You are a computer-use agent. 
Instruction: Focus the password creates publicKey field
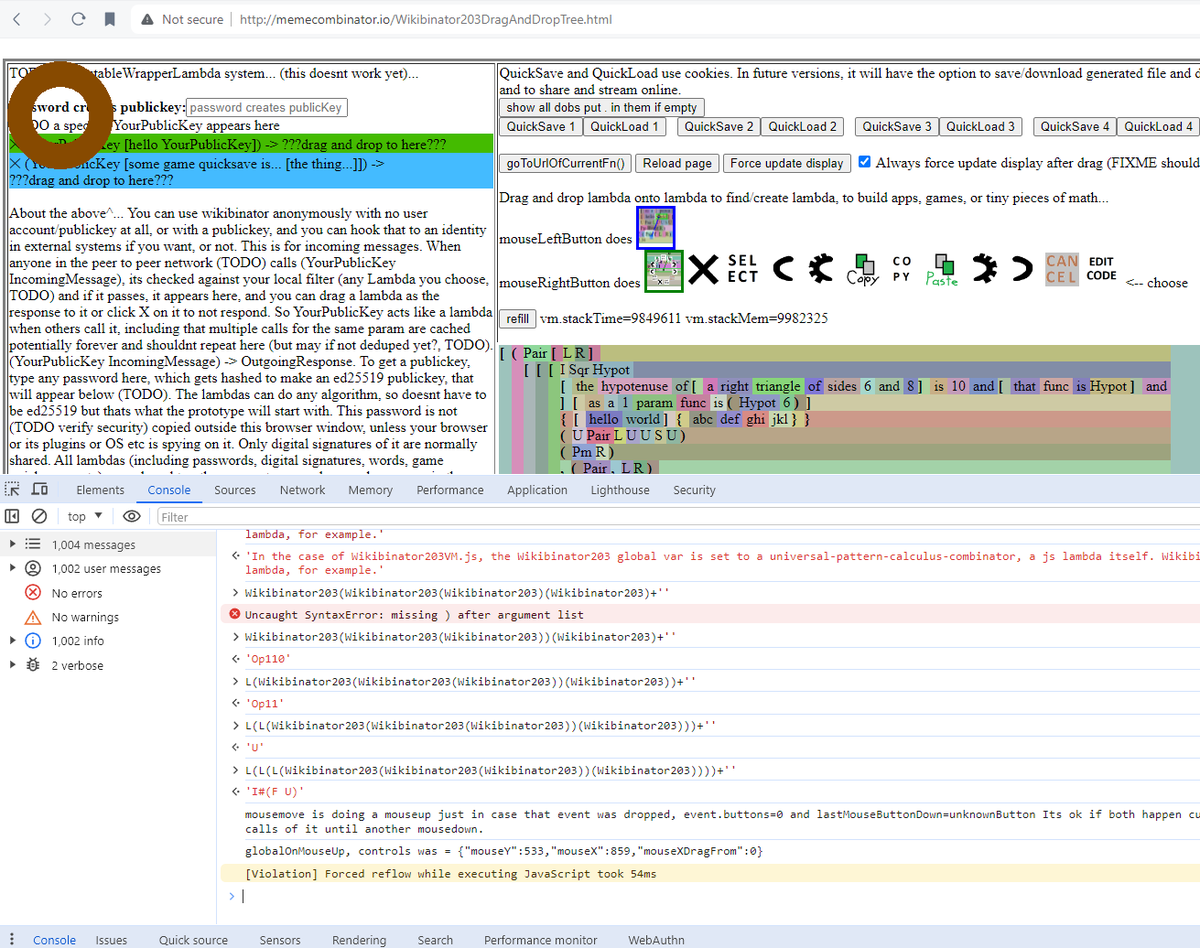267,107
